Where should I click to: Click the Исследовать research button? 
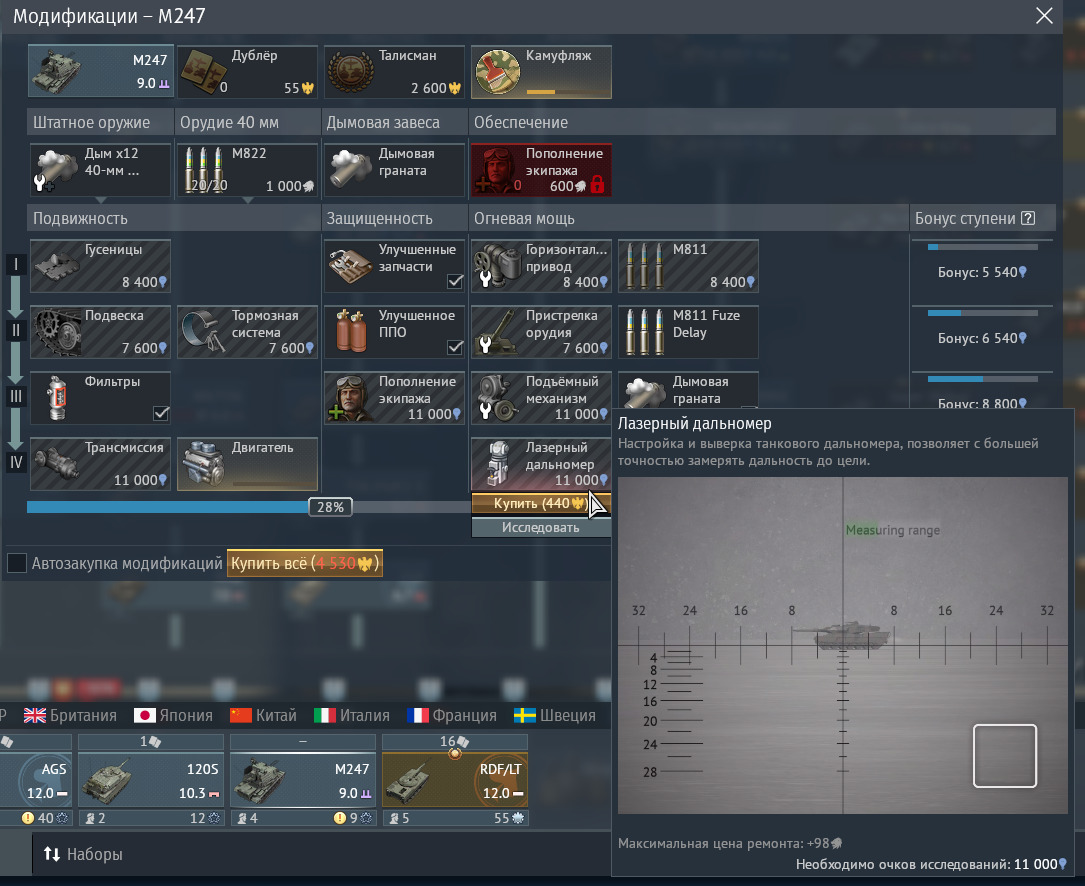point(540,527)
